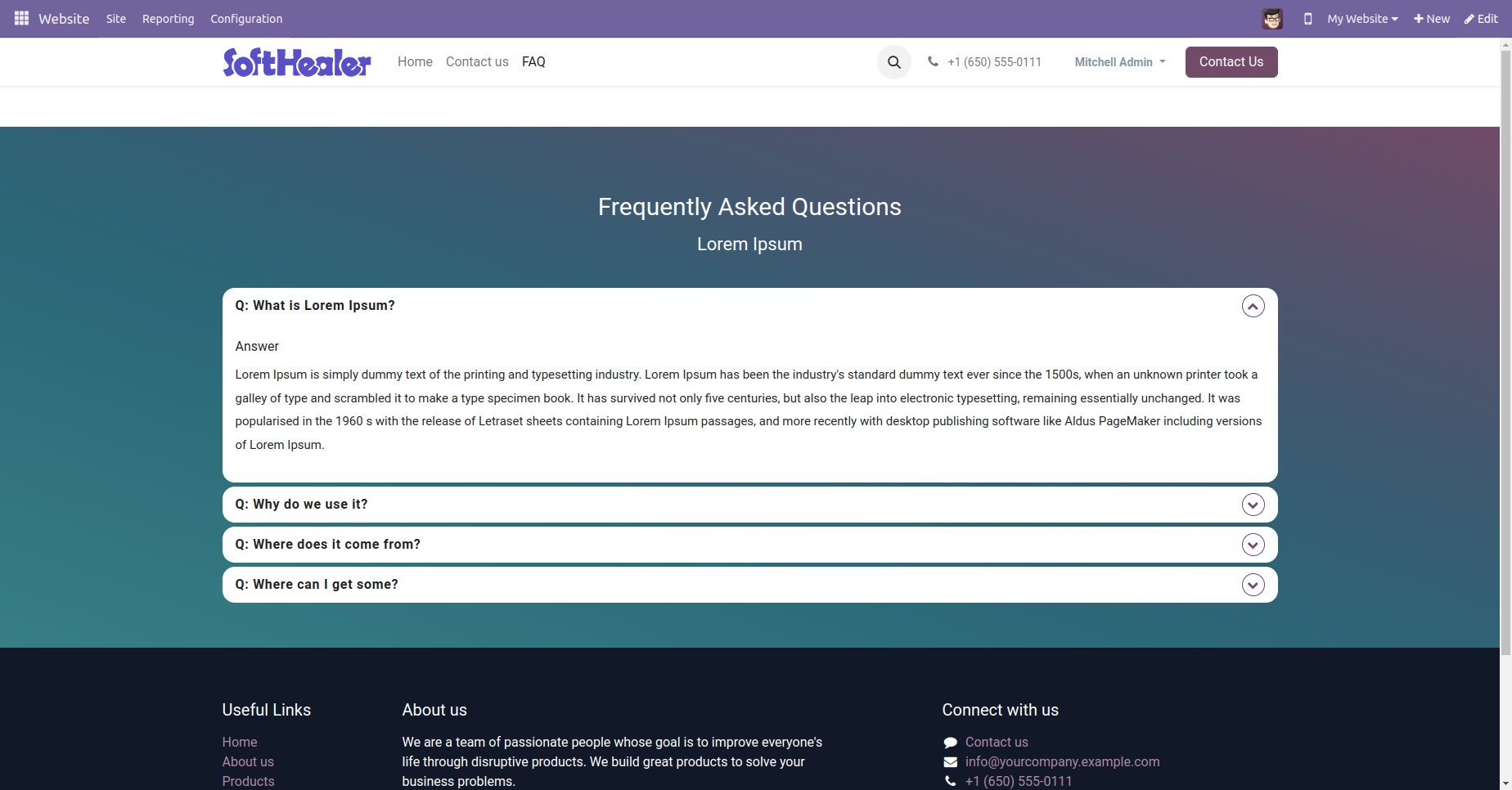Open the user avatar in top bar

[x=1272, y=19]
